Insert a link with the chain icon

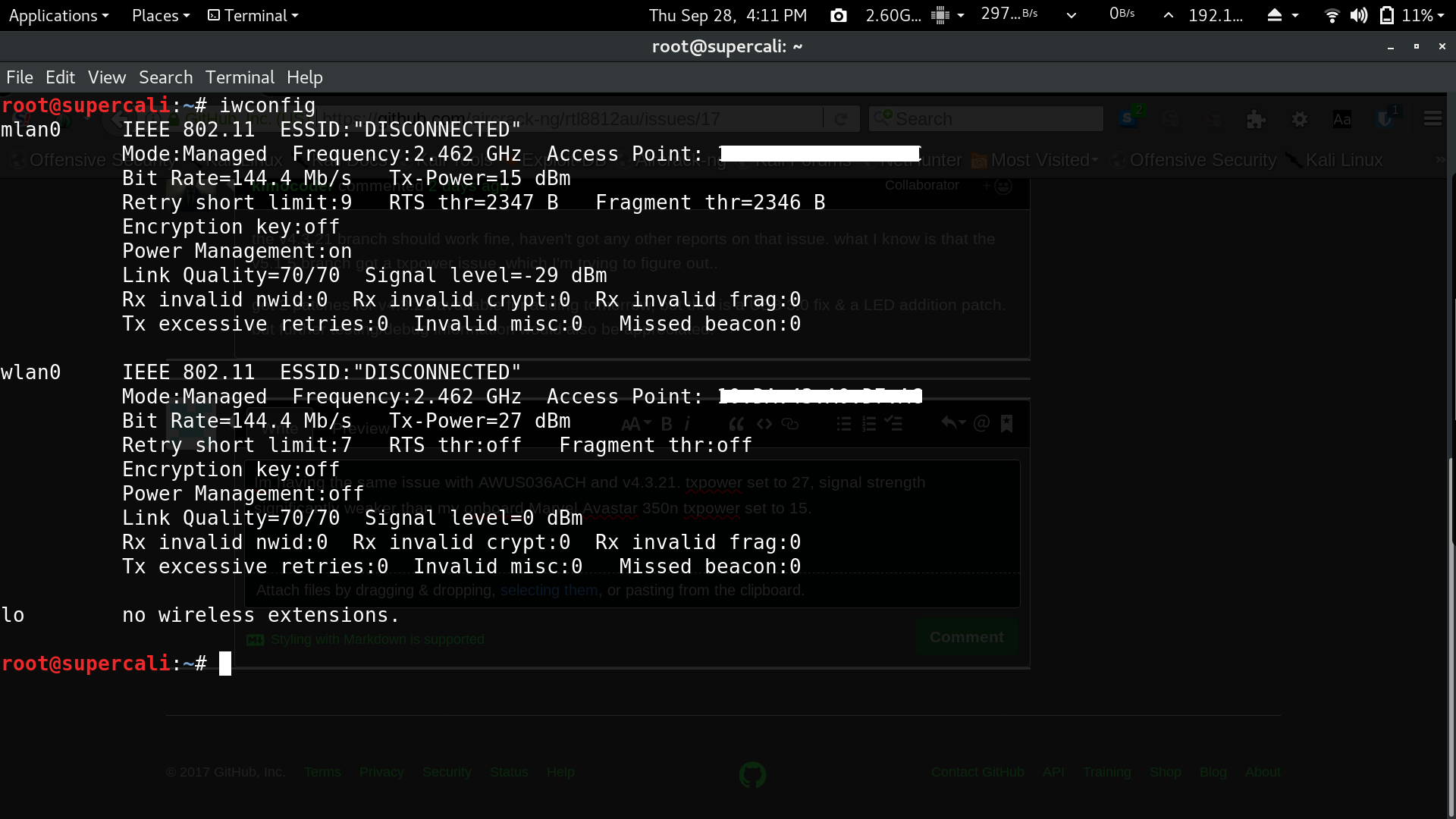(790, 424)
